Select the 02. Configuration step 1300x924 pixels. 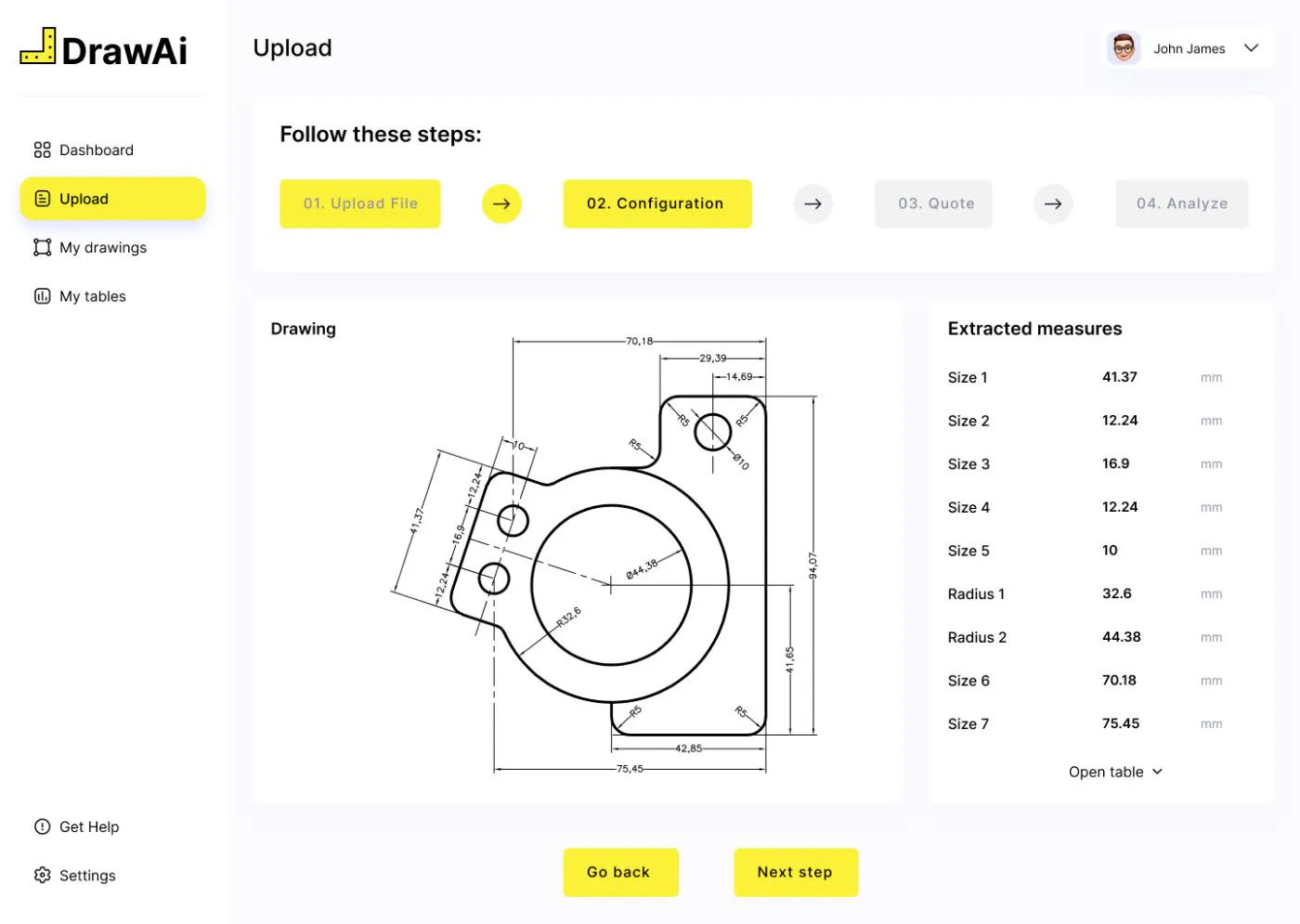[656, 203]
